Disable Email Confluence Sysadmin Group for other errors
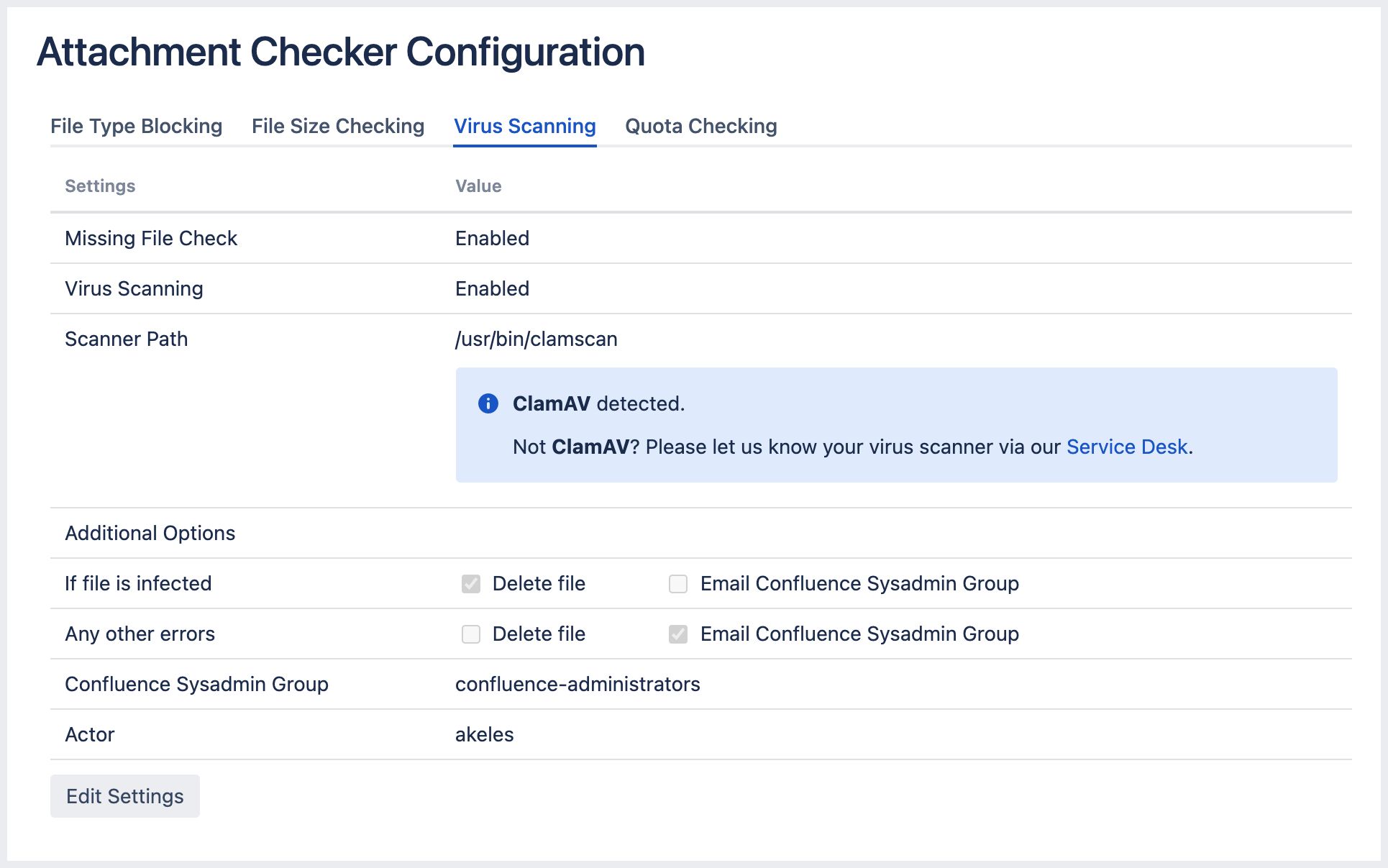Screen dimensions: 1388x868 pyautogui.click(x=677, y=634)
